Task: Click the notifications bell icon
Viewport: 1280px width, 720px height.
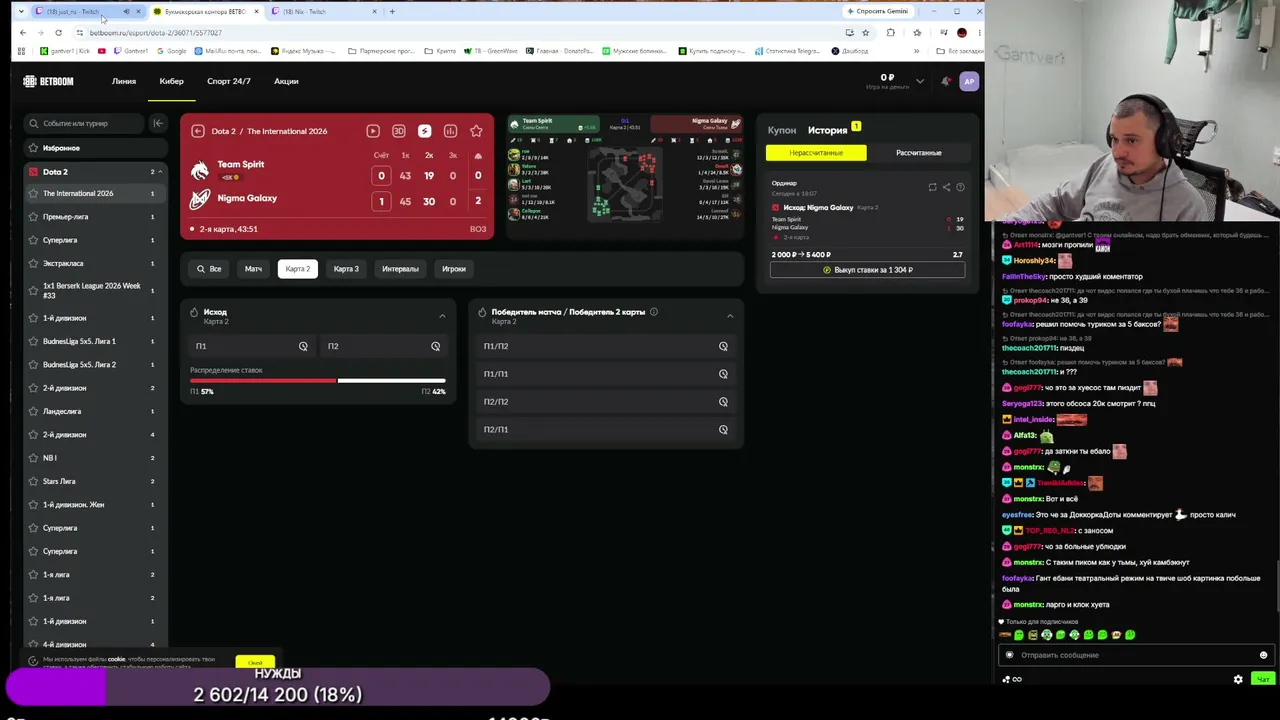Action: pyautogui.click(x=945, y=81)
